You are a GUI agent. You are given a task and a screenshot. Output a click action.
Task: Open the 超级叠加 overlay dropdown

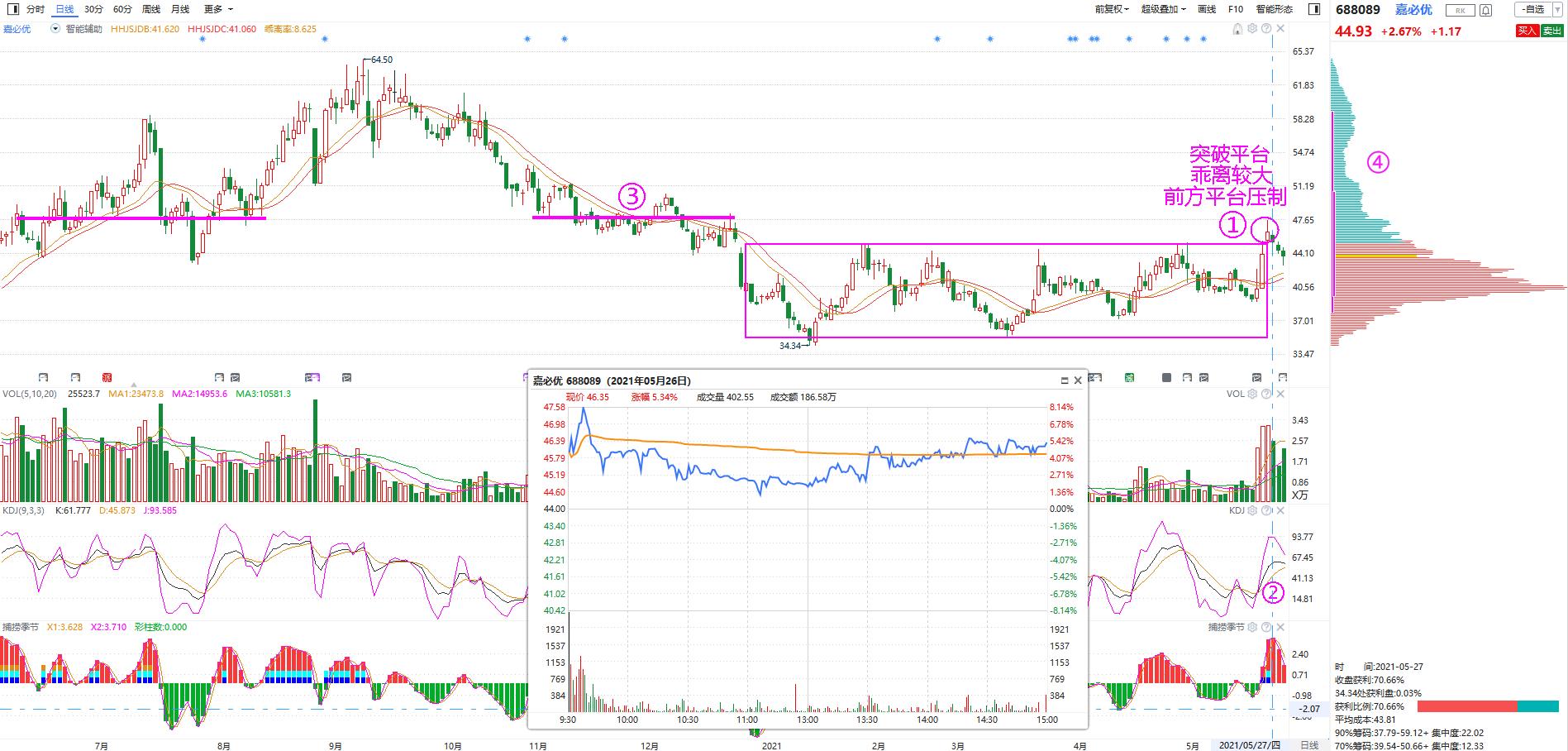pyautogui.click(x=1164, y=9)
